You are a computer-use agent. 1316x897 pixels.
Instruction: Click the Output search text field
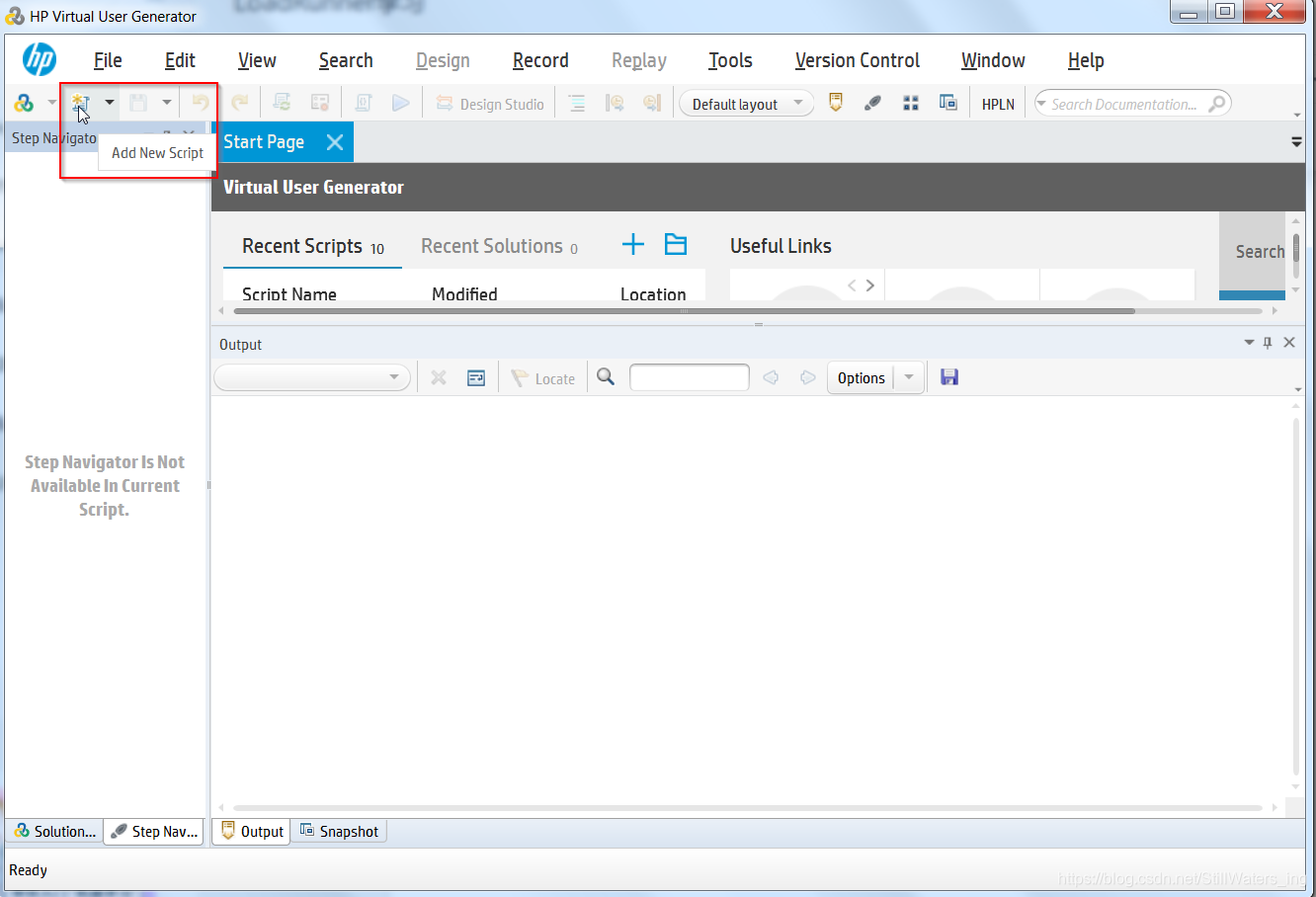coord(689,377)
